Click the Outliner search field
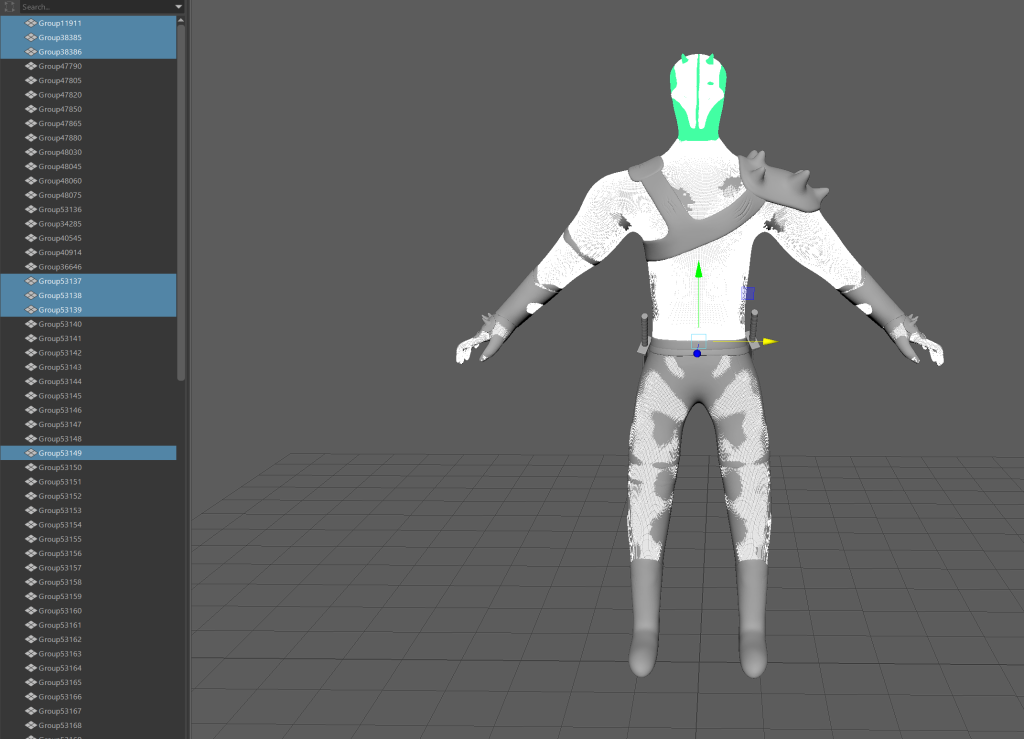1024x739 pixels. [x=95, y=7]
